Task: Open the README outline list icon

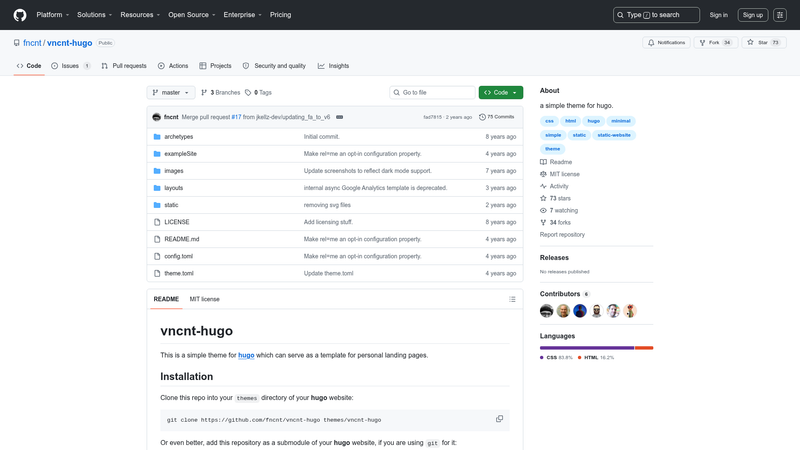Action: tap(512, 299)
